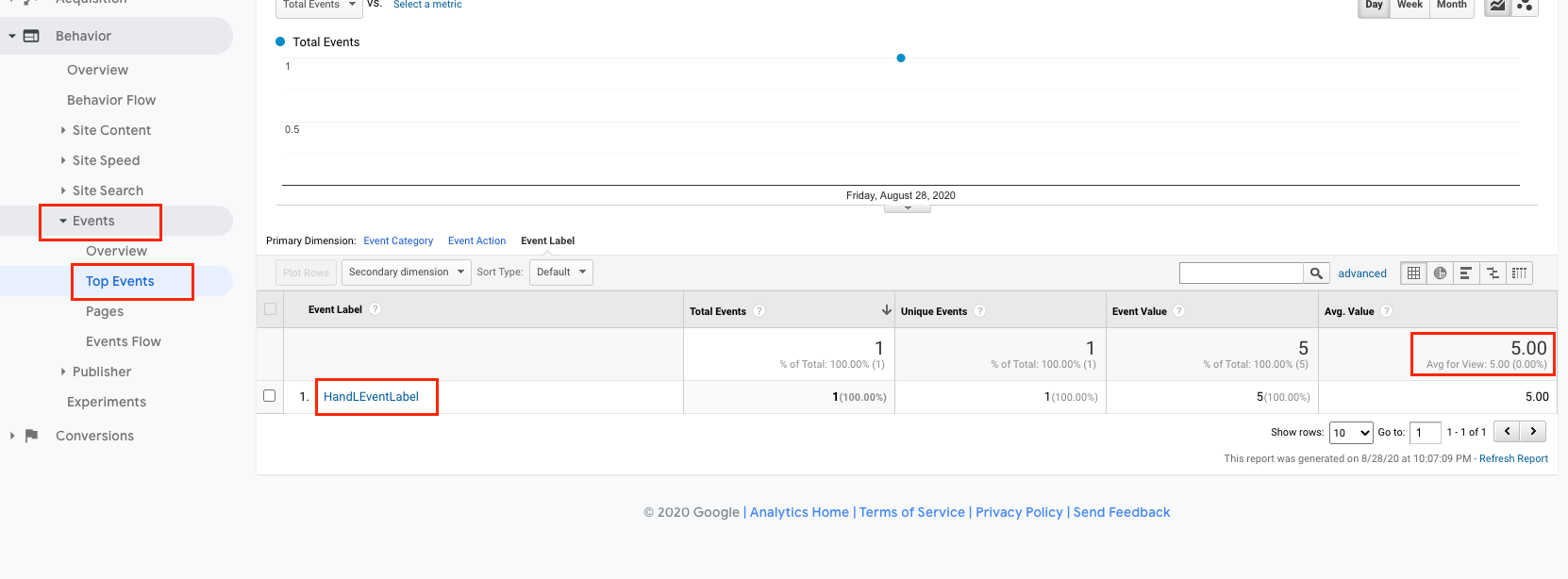Open the comparison view icon
This screenshot has height=579, width=1568.
[1493, 273]
